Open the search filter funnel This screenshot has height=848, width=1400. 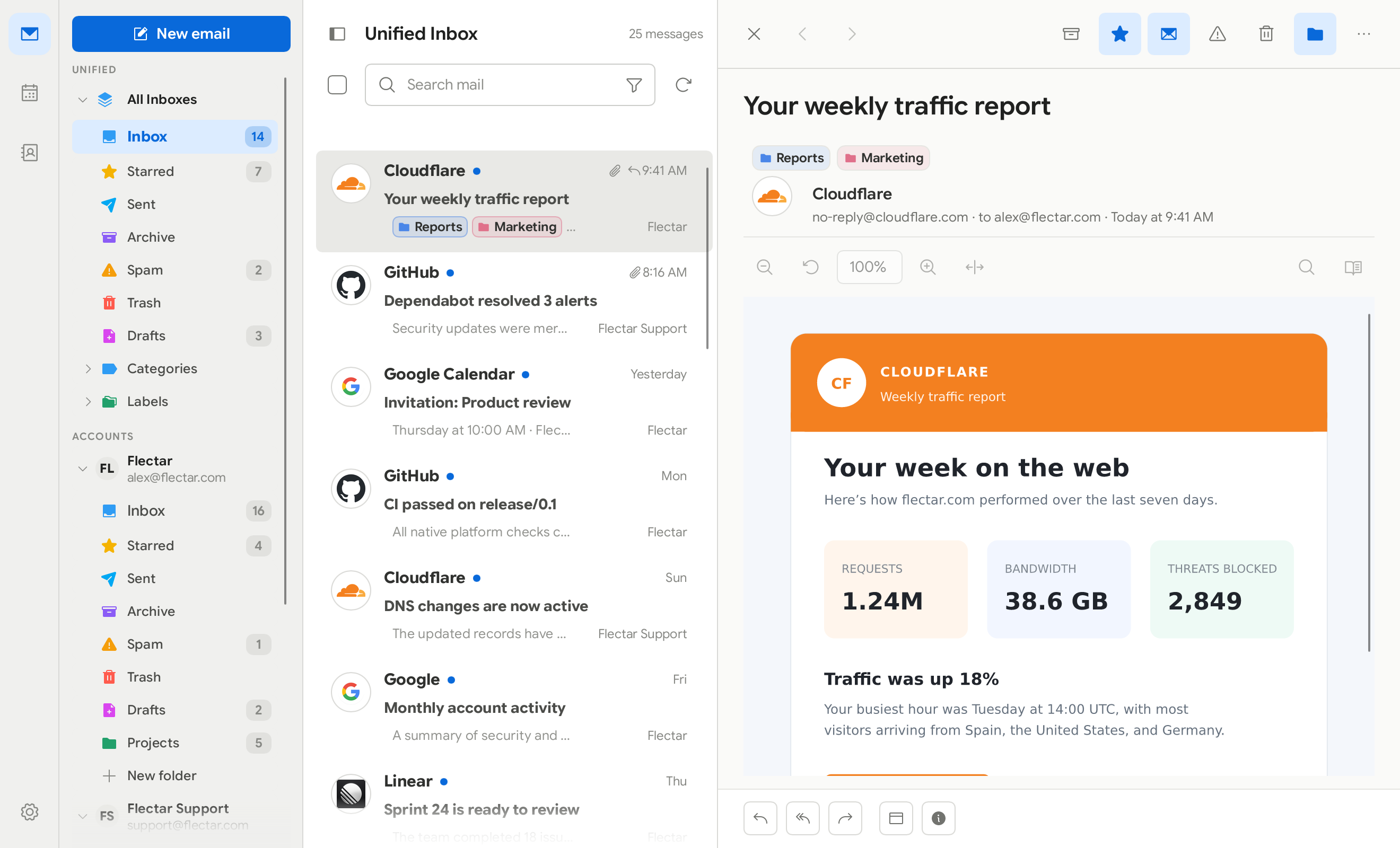pos(634,85)
